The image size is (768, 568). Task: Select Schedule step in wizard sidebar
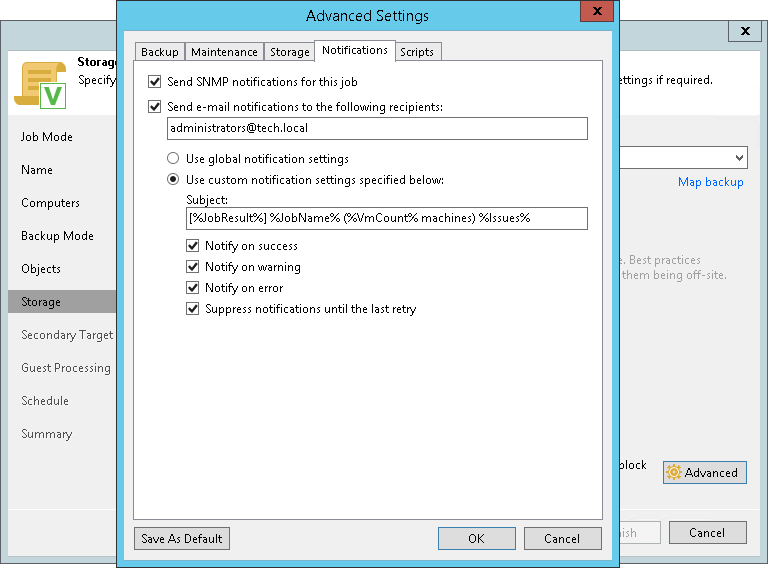tap(45, 401)
